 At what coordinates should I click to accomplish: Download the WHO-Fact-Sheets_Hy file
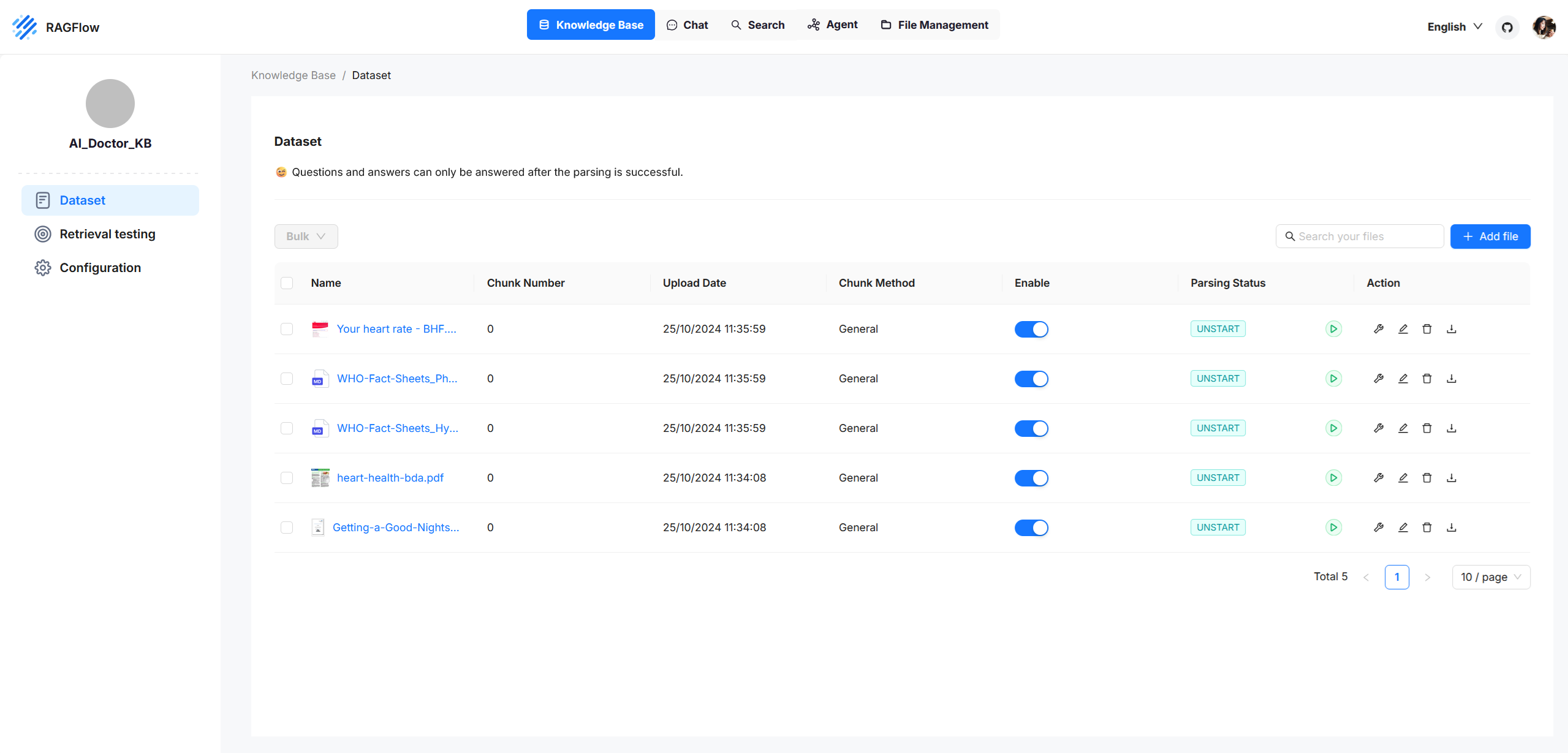[1451, 428]
